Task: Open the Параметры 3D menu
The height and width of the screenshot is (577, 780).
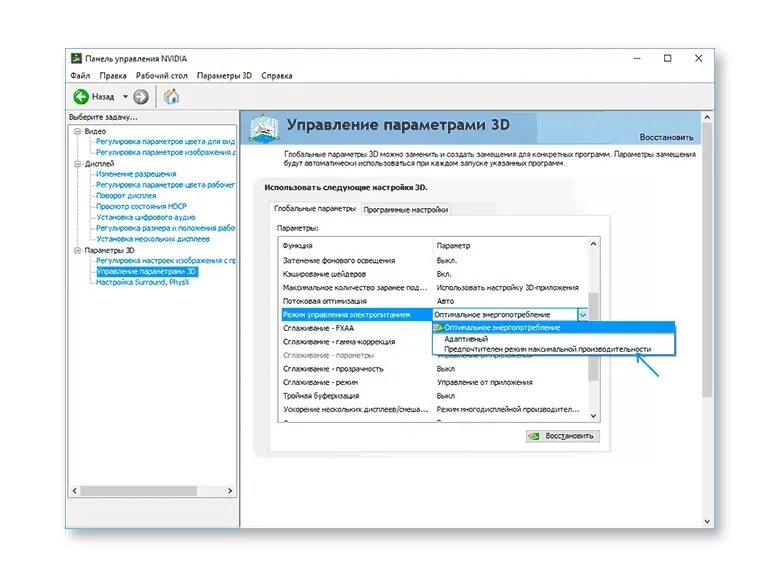Action: coord(224,76)
